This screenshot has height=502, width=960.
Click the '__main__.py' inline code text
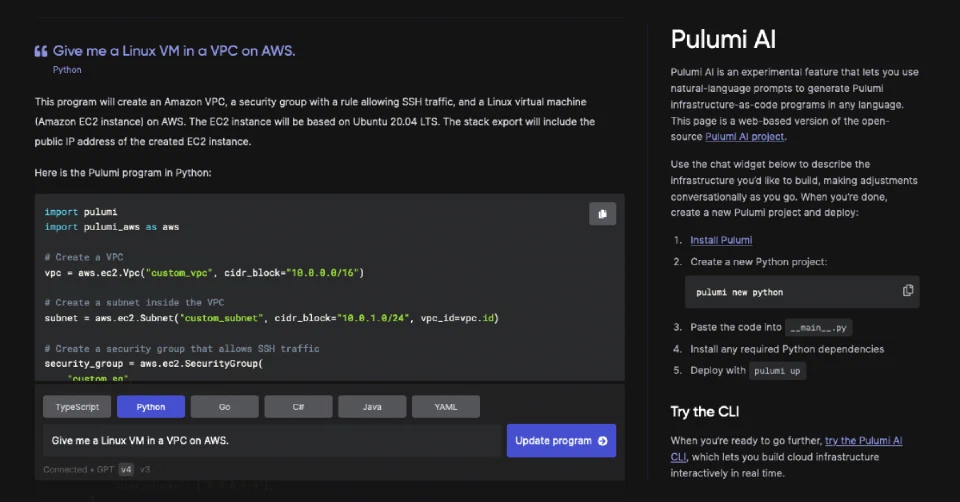pyautogui.click(x=818, y=328)
